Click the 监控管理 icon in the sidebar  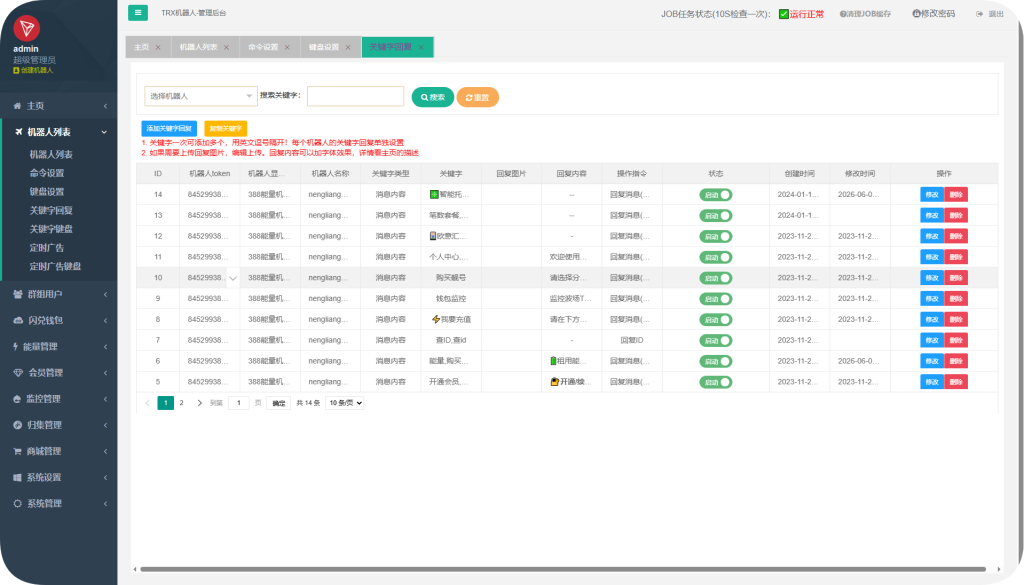(x=18, y=399)
